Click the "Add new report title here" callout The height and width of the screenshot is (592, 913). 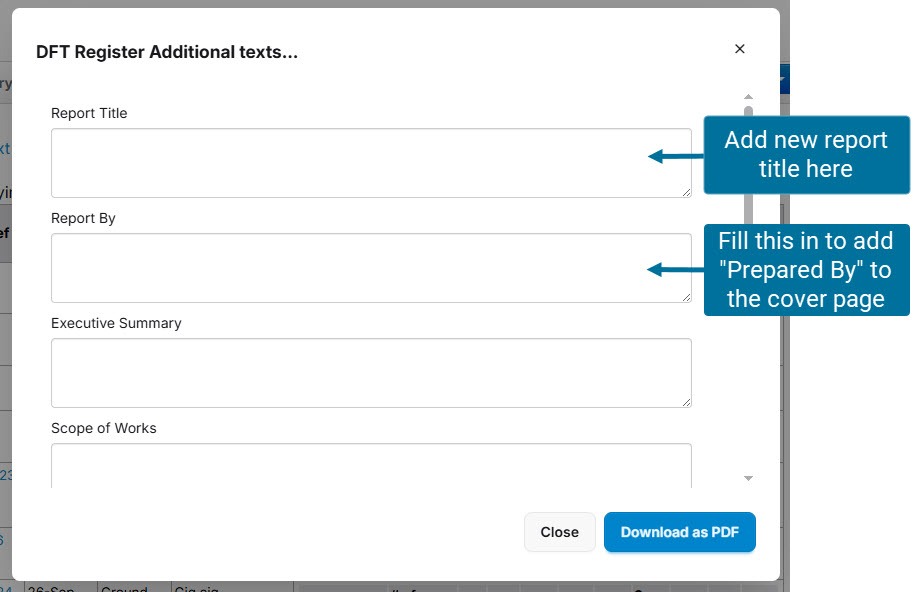coord(806,155)
